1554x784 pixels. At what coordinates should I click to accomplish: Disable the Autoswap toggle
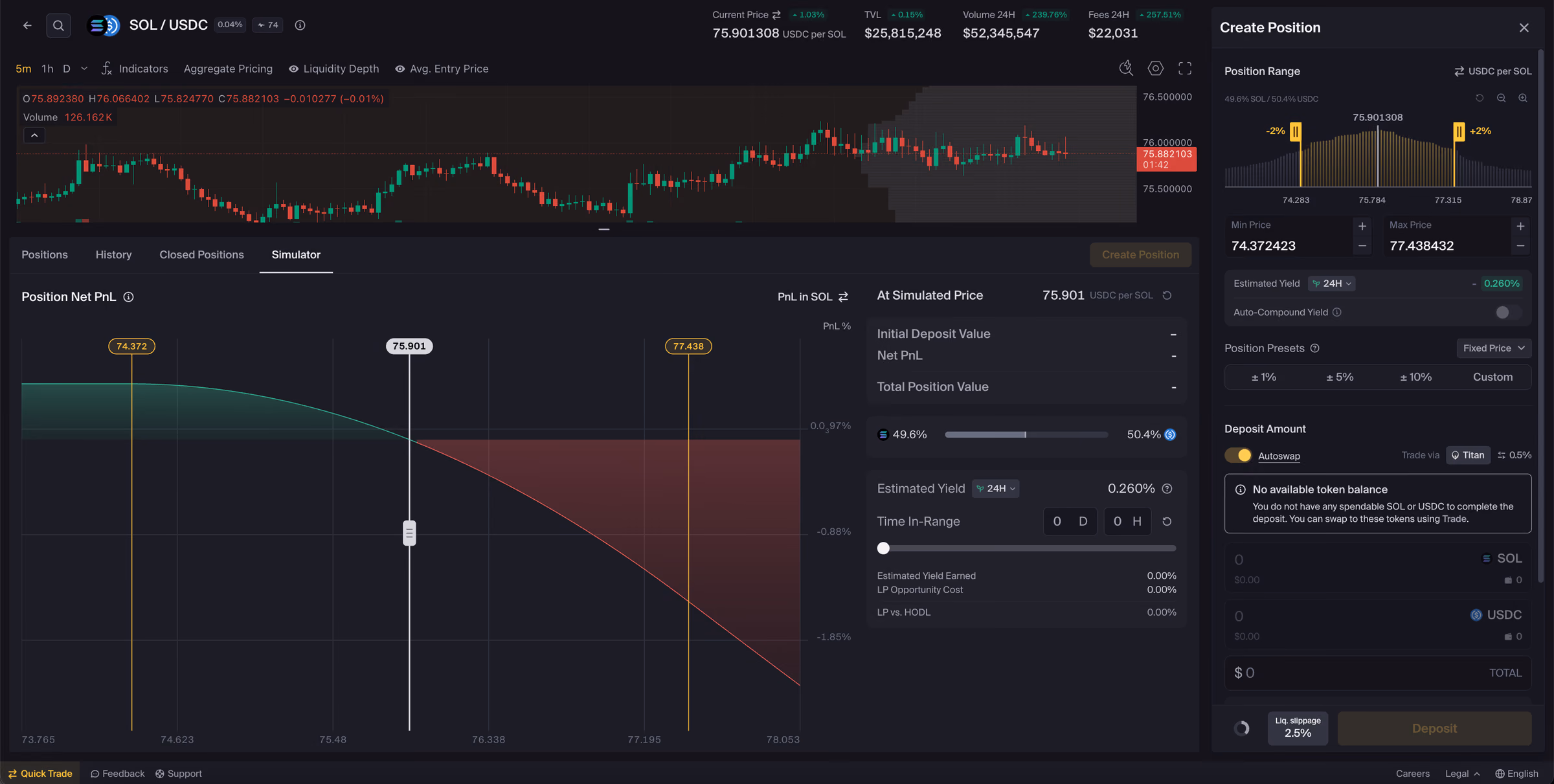1238,455
